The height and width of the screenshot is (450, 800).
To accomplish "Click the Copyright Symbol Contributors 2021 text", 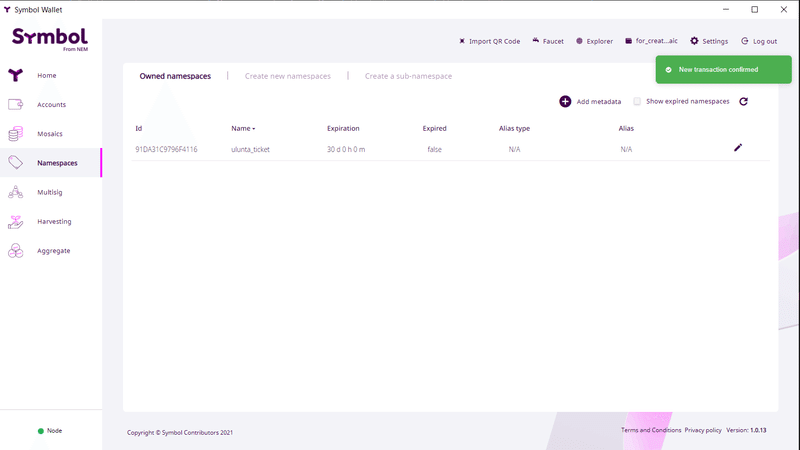I will tap(180, 433).
